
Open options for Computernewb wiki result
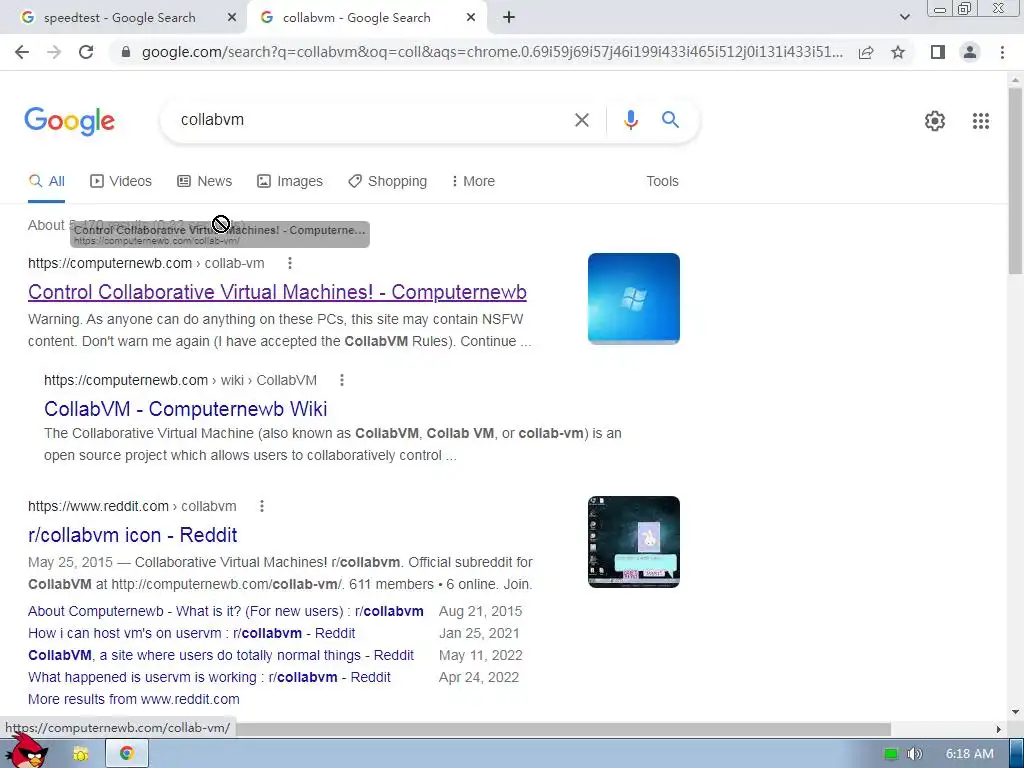[x=342, y=380]
